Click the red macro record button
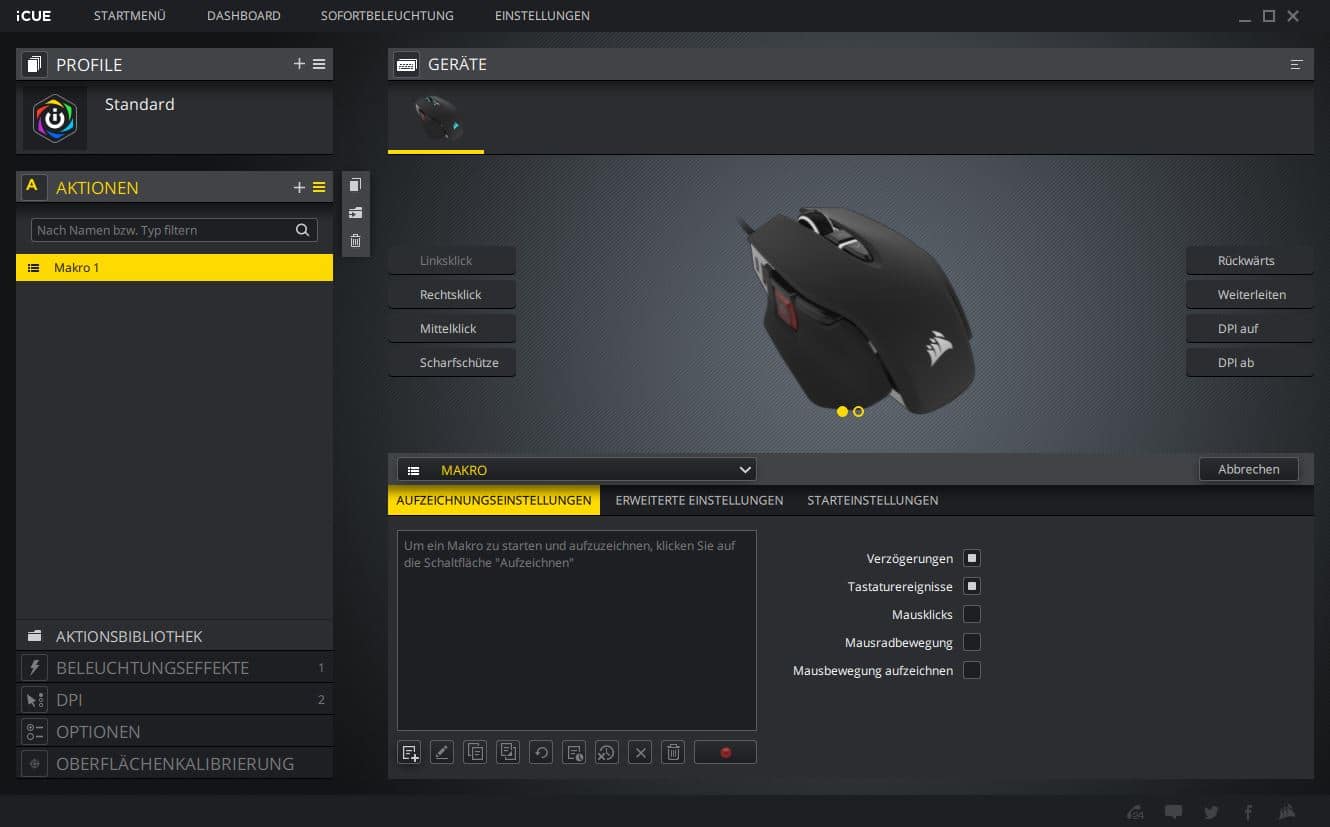The image size is (1330, 827). 725,752
